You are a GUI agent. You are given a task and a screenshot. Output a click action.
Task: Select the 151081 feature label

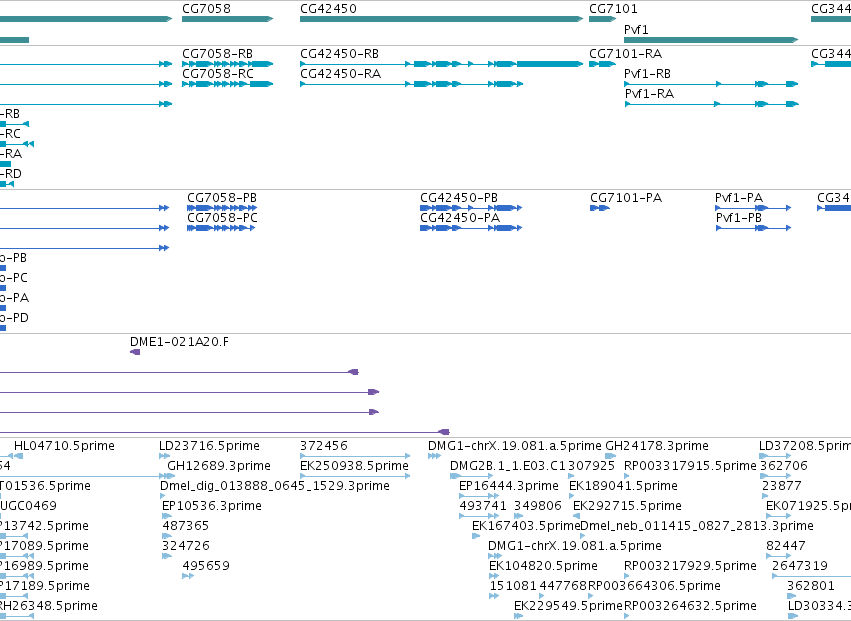click(513, 586)
